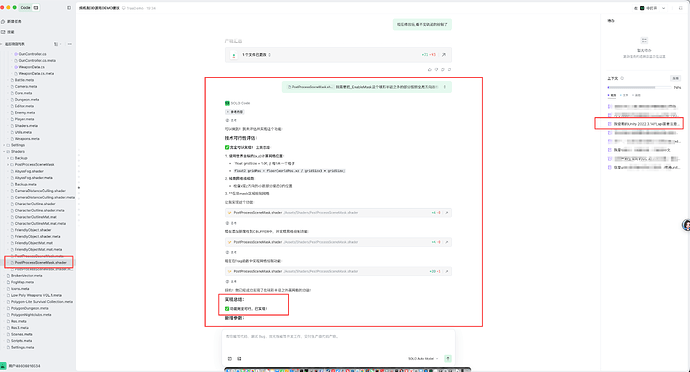Screen dimensions: 690x372
Task: Select Enemy.meta file
Action: point(25,113)
